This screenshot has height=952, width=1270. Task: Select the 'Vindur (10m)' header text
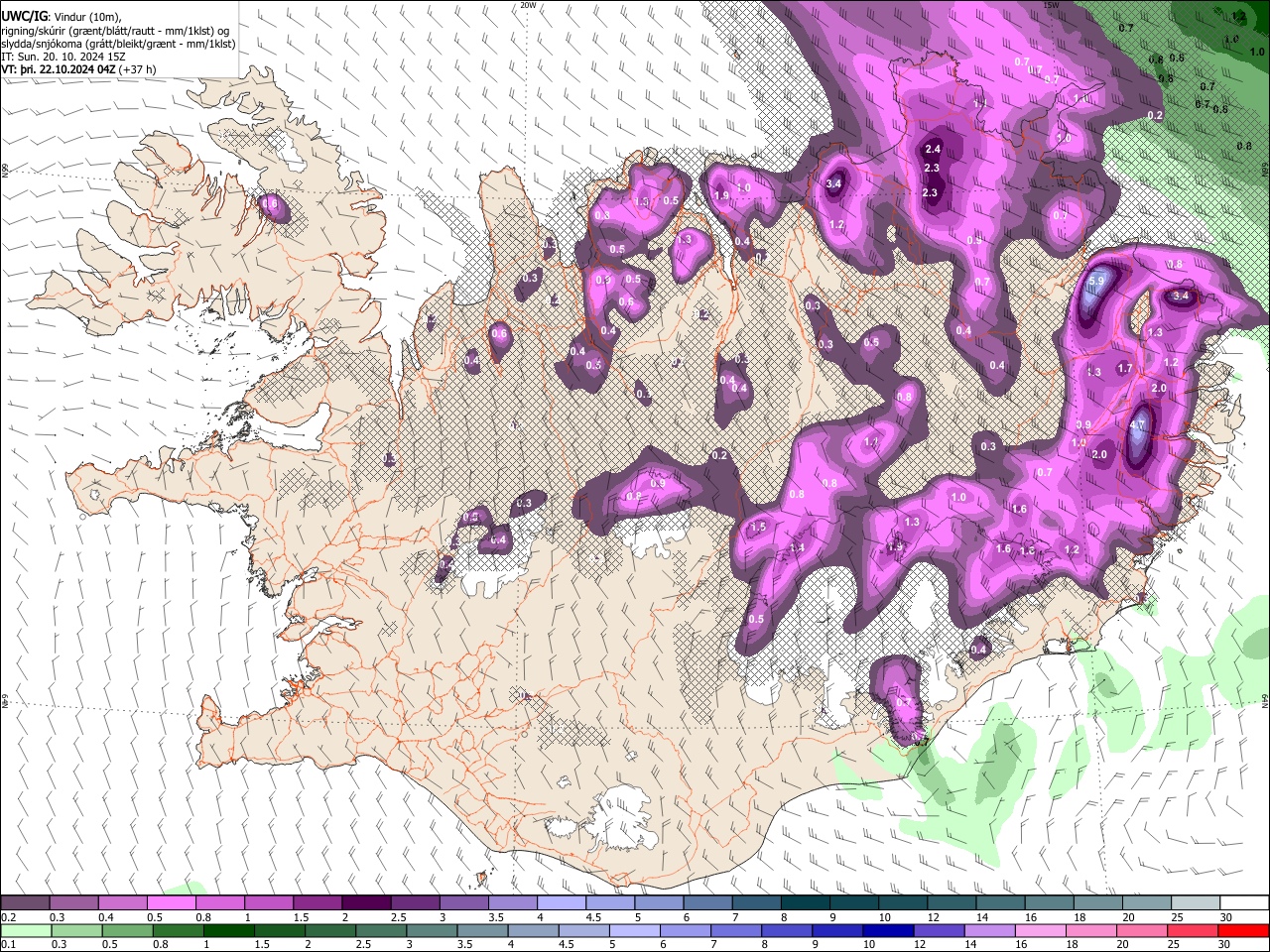(85, 17)
